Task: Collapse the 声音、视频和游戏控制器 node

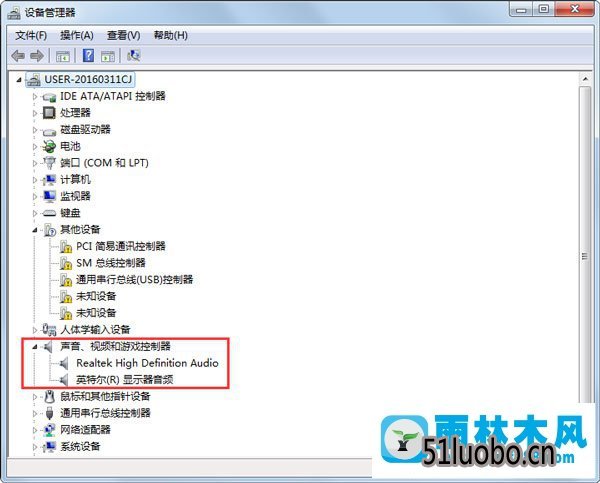Action: click(x=35, y=347)
